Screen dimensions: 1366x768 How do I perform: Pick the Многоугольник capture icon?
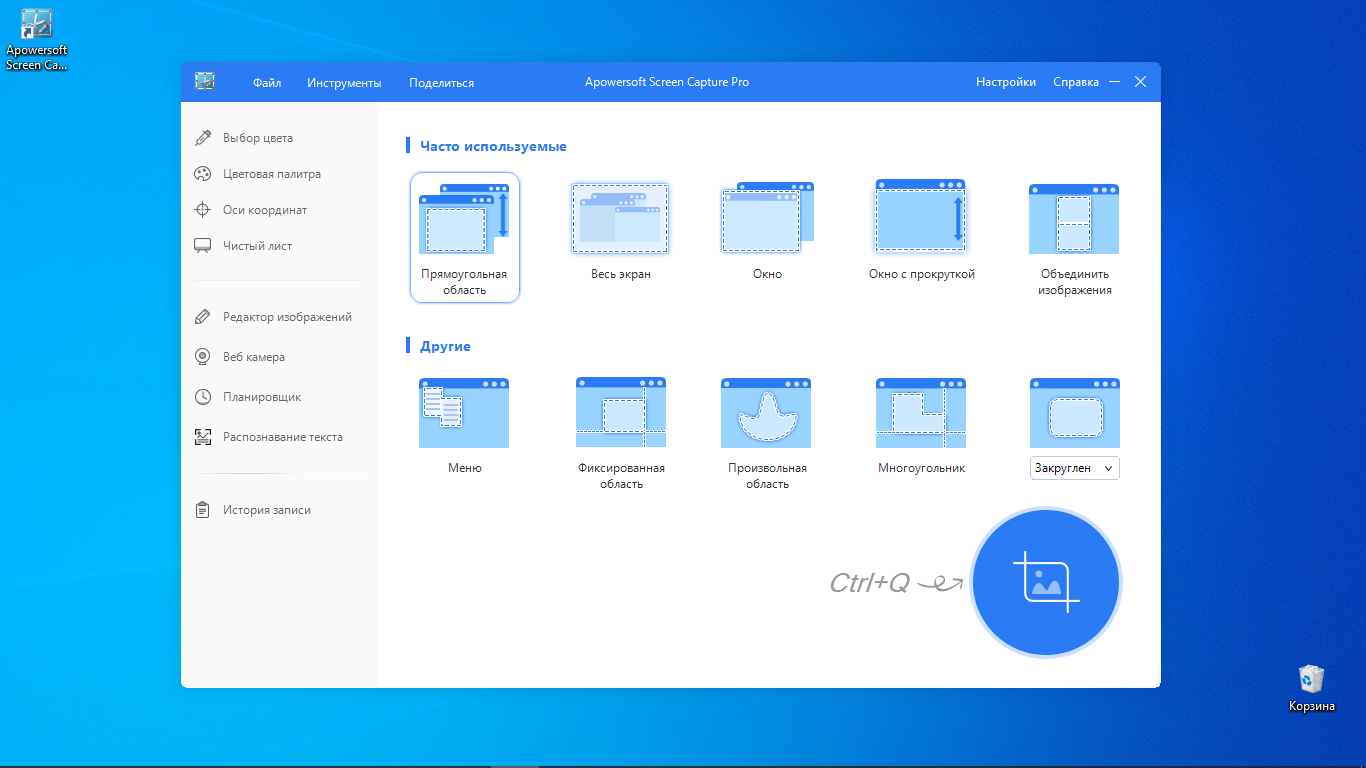tap(921, 413)
